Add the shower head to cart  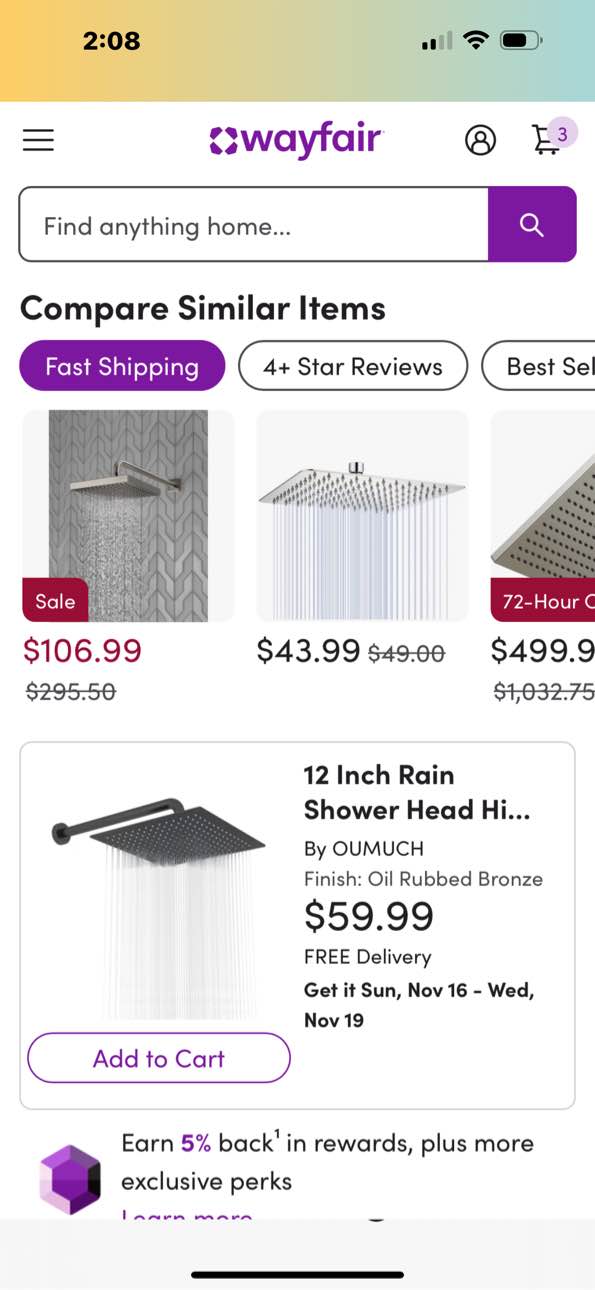(158, 1058)
